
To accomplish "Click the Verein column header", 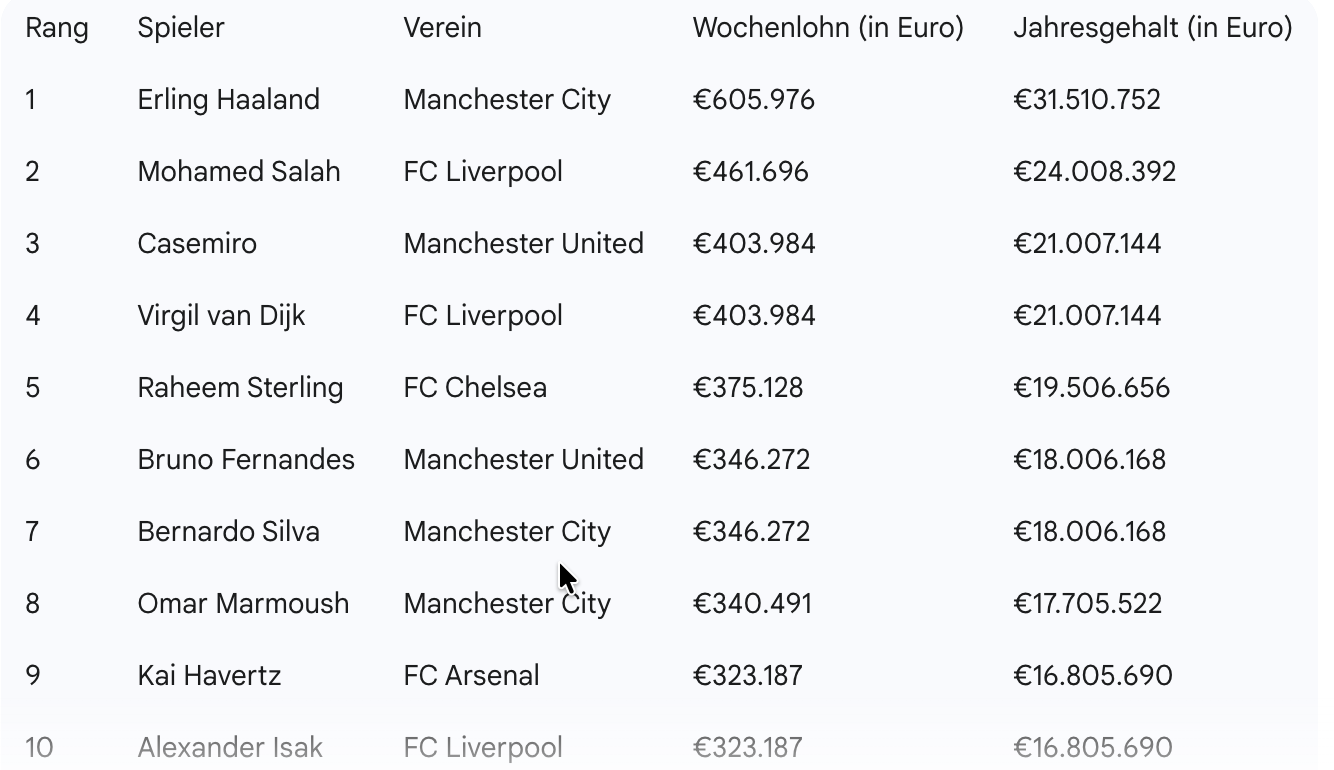I will click(442, 28).
